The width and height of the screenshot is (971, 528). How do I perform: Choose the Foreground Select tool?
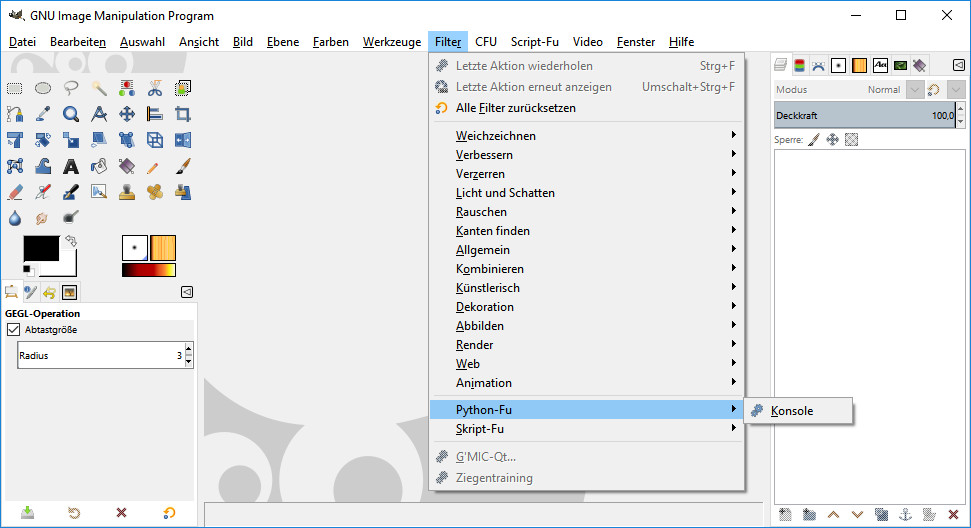pyautogui.click(x=183, y=89)
